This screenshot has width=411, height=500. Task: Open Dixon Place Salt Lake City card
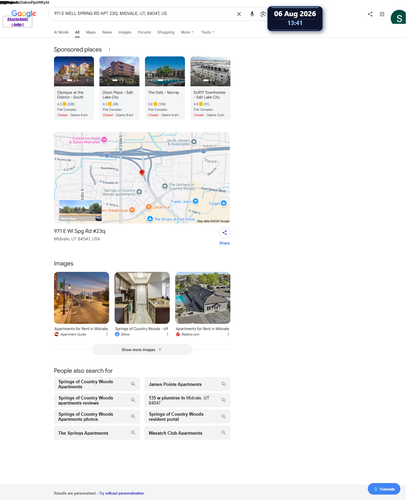coord(119,88)
